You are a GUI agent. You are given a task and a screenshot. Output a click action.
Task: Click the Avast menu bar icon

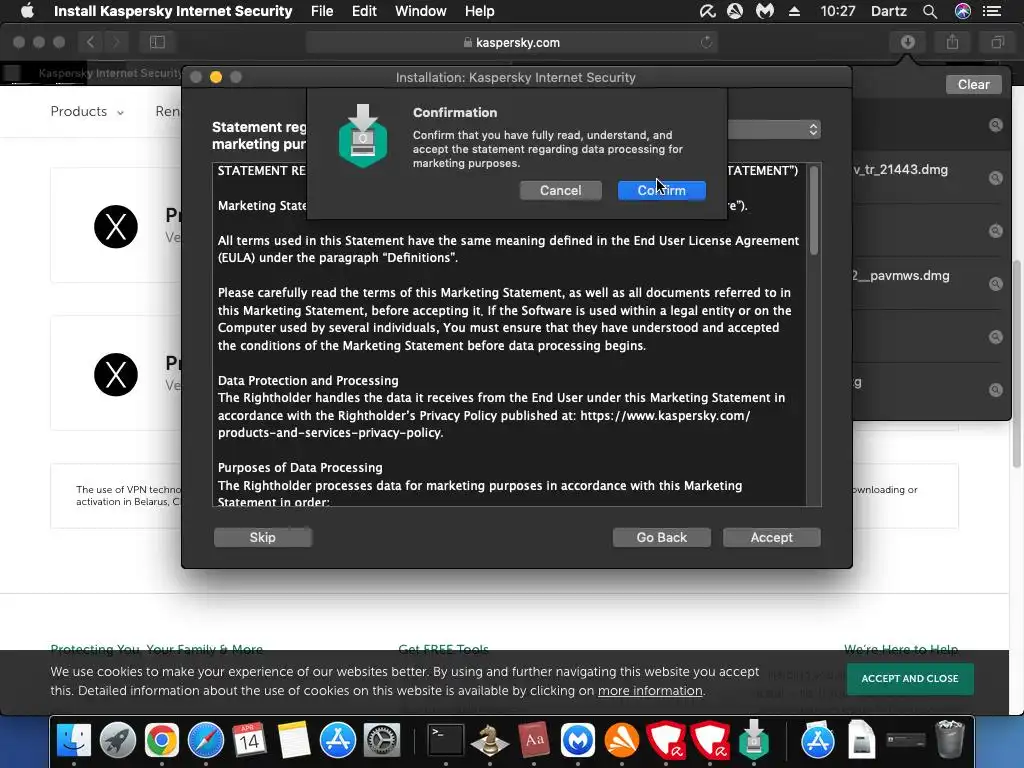(735, 11)
